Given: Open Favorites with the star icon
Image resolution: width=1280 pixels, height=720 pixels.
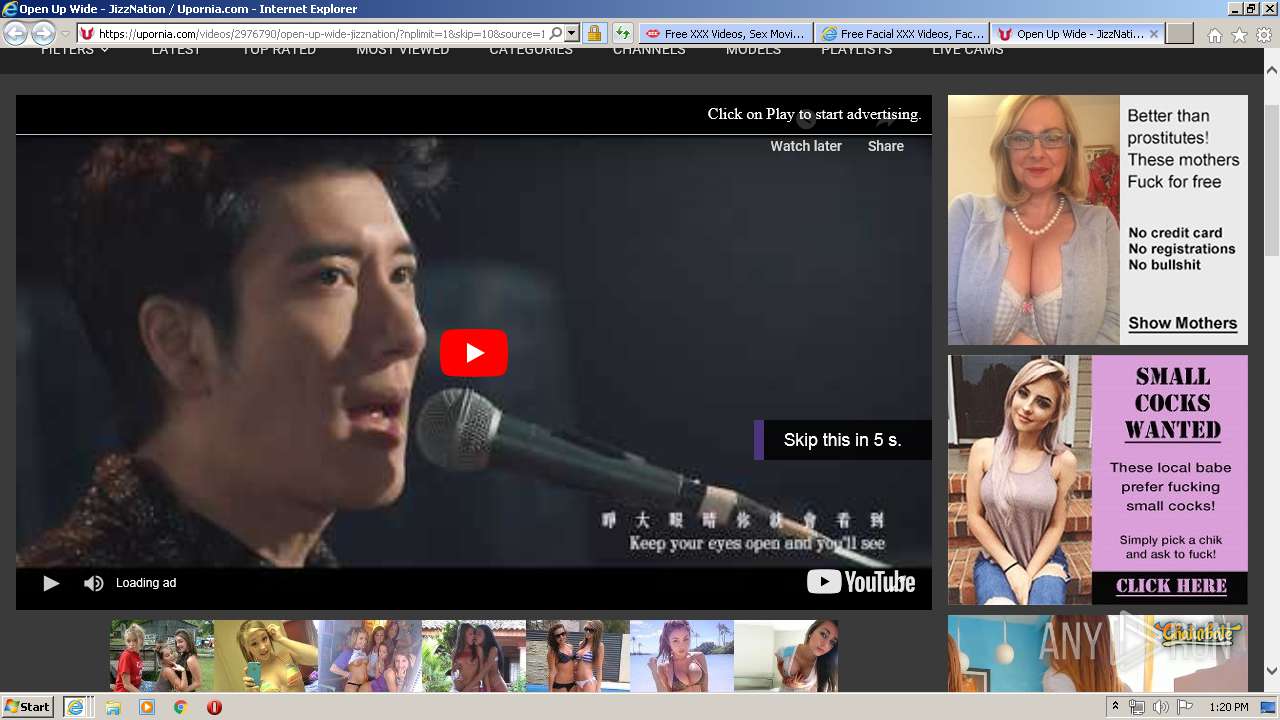Looking at the screenshot, I should click(1239, 35).
